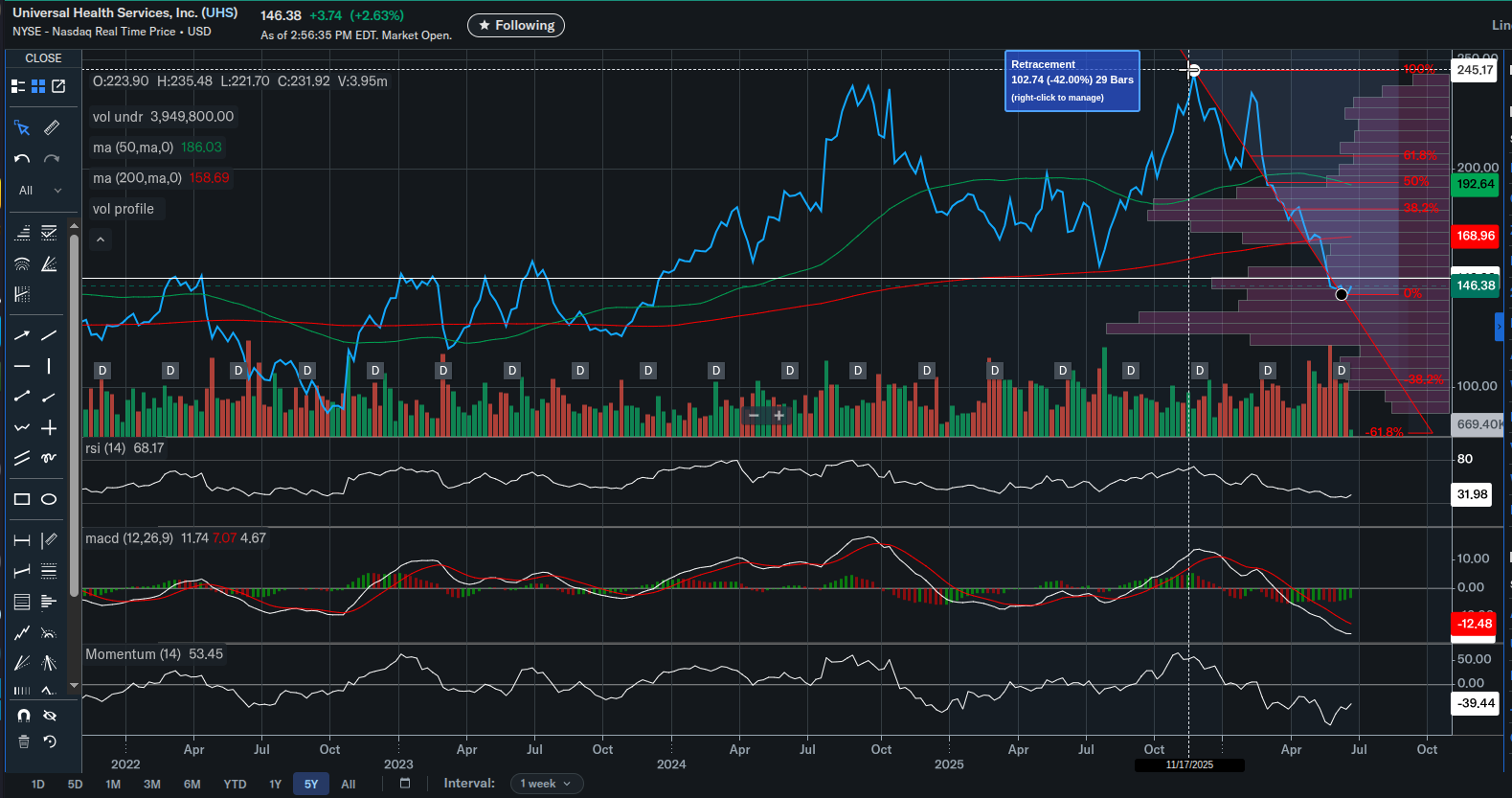Select the ruler measure tool
The width and height of the screenshot is (1512, 798).
pos(52,127)
